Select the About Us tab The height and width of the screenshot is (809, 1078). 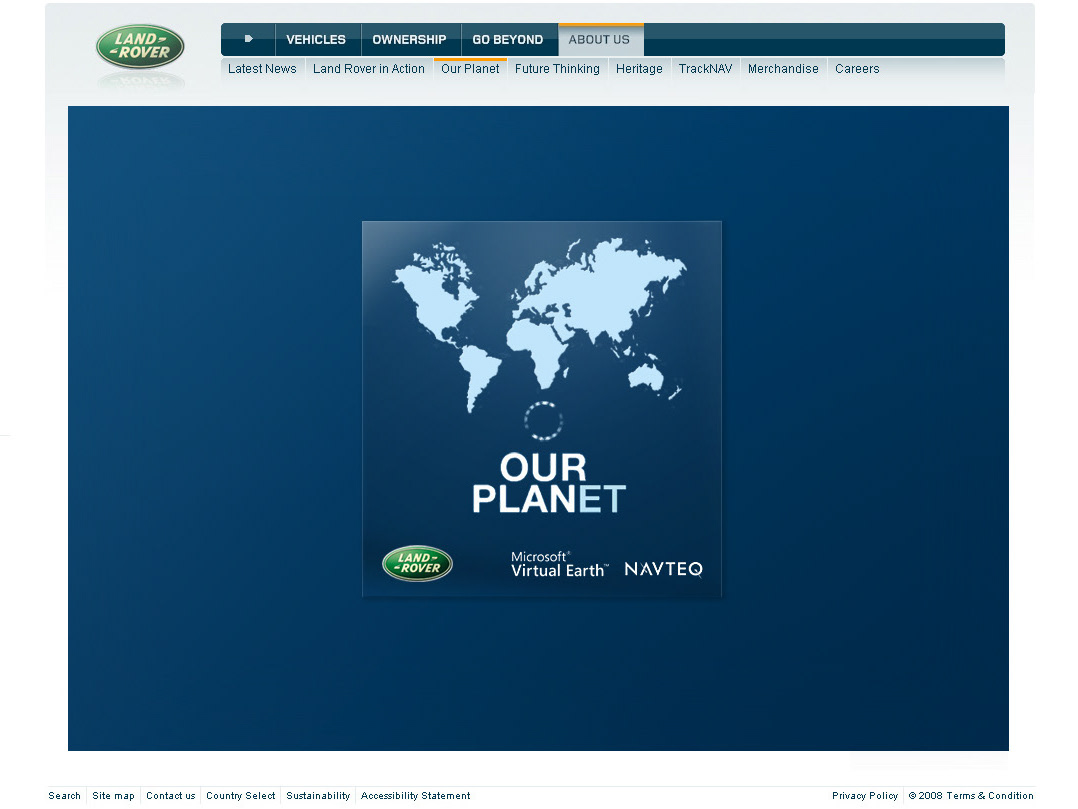point(600,40)
